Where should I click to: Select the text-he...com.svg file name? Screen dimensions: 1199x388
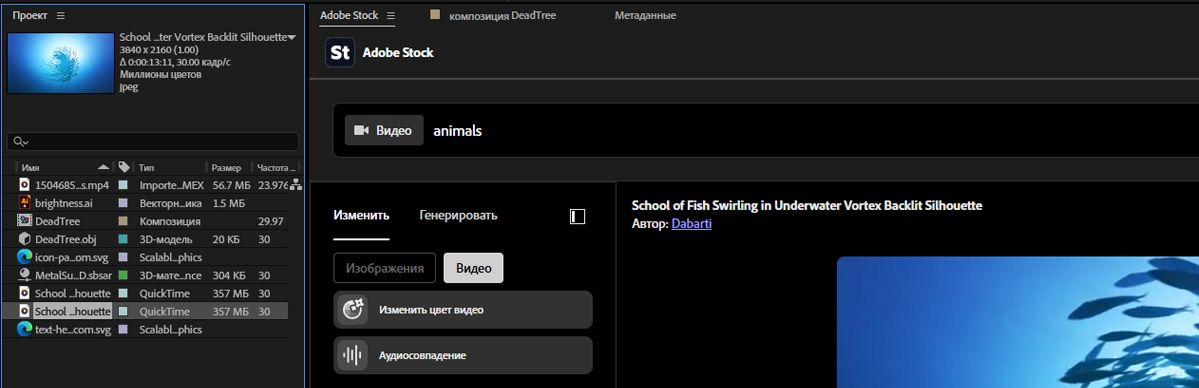pos(73,329)
